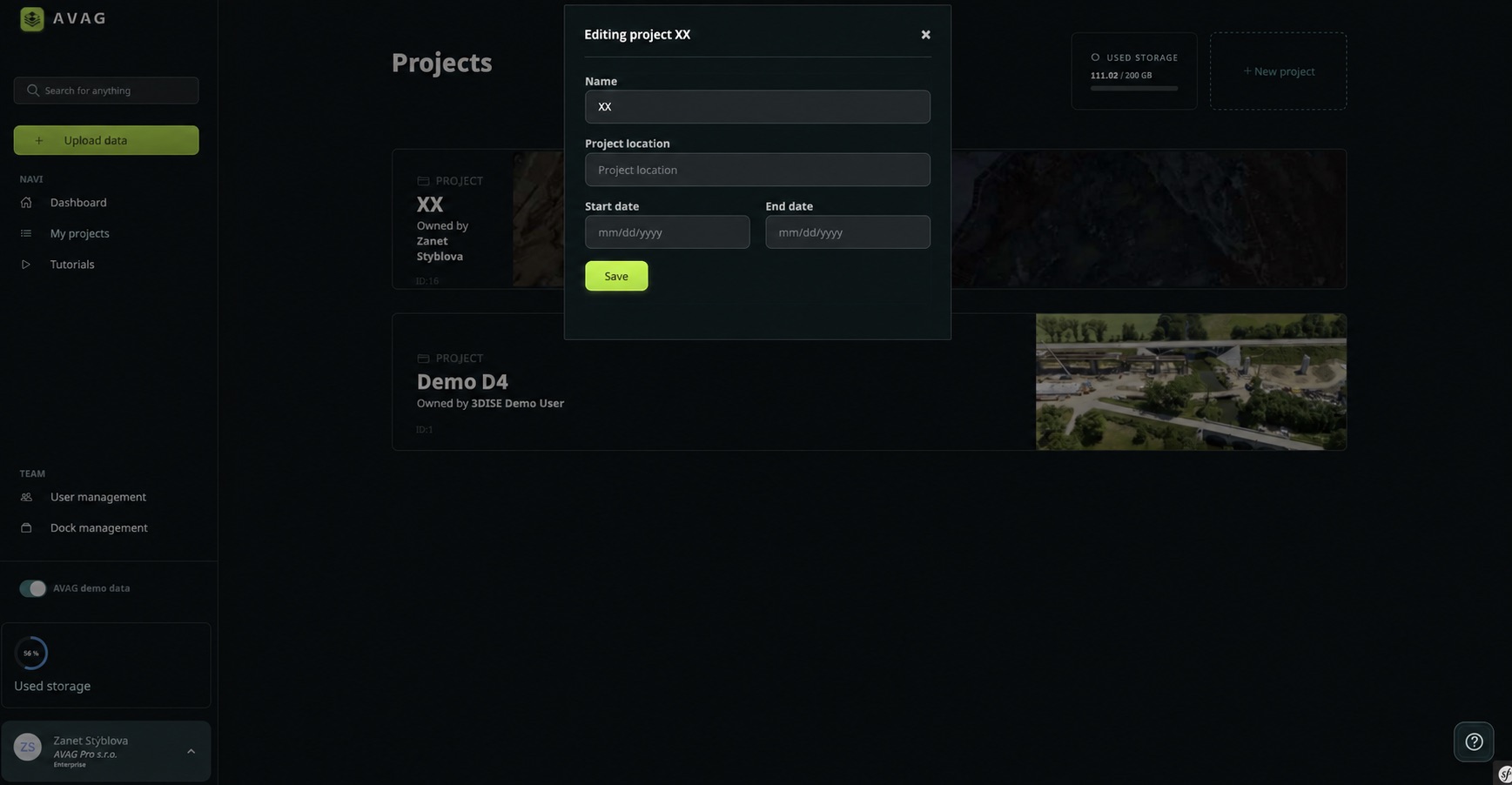Click the Search for anything box
This screenshot has width=1512, height=785.
coord(106,91)
